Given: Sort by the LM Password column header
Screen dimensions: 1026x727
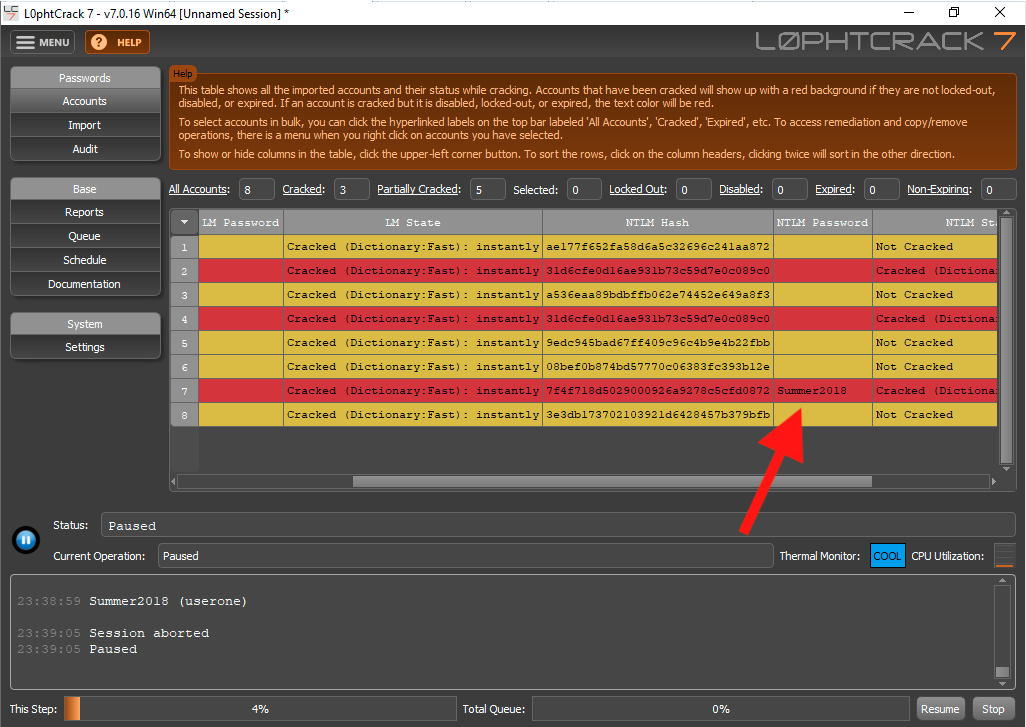Looking at the screenshot, I should [x=241, y=222].
